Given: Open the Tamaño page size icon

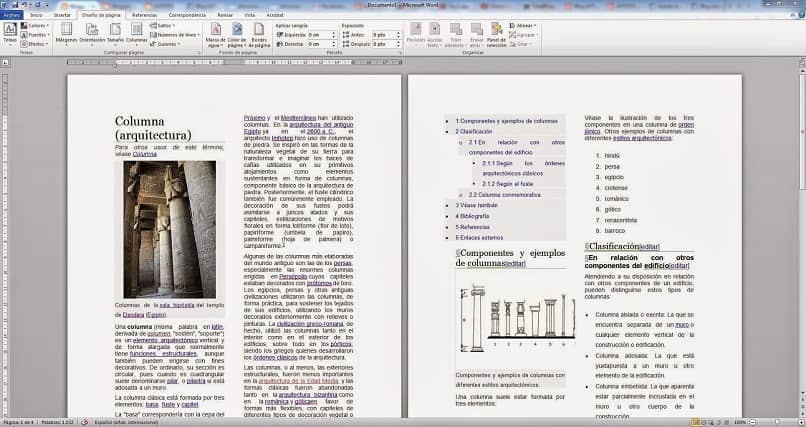Looking at the screenshot, I should click(115, 34).
